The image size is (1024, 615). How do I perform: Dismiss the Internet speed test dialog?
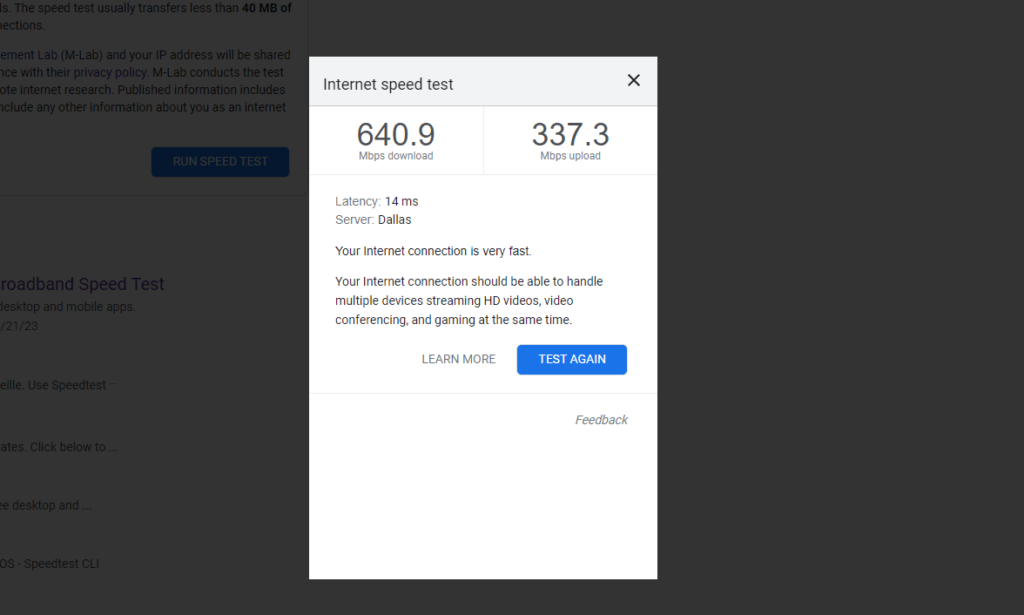point(633,80)
